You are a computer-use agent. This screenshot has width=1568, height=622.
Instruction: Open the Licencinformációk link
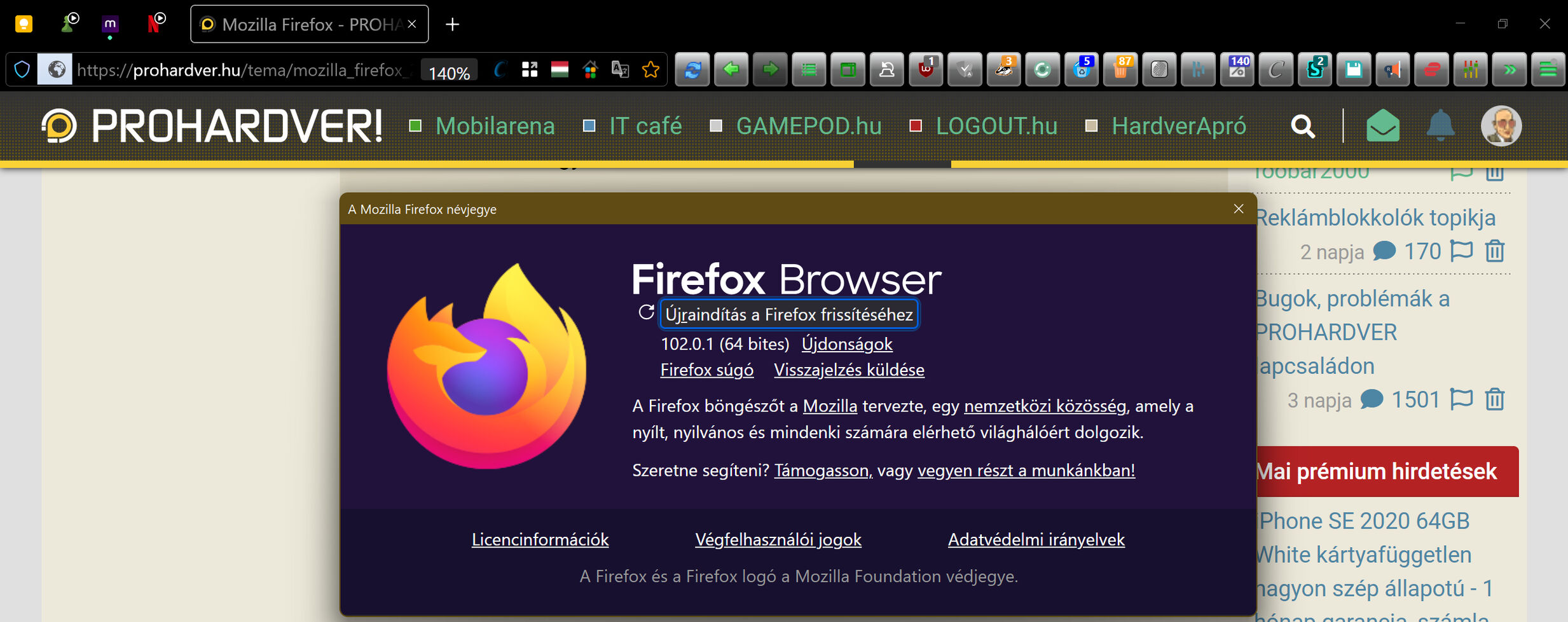point(540,540)
